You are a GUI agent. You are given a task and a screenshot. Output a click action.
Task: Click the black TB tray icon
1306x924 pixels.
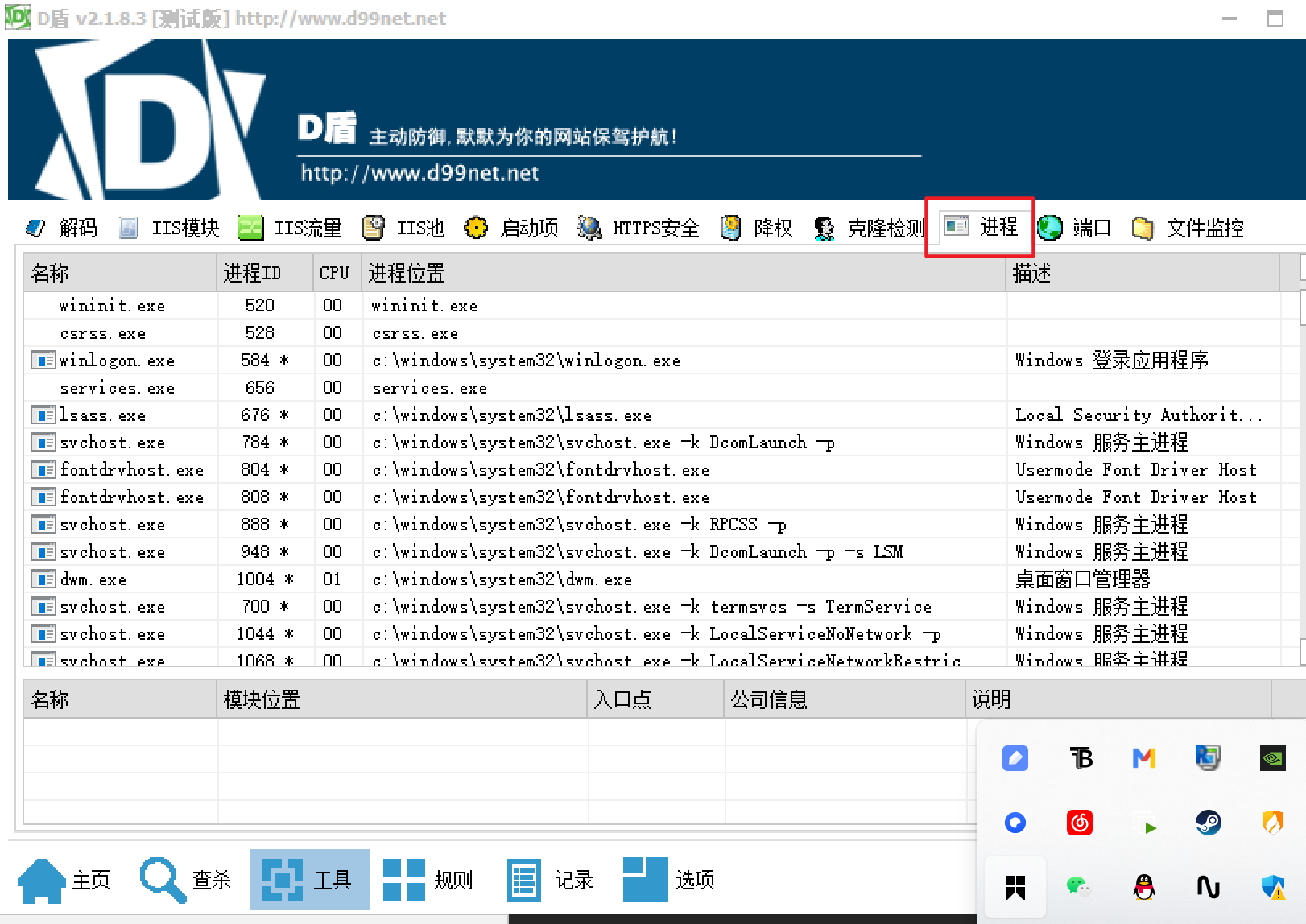pos(1080,757)
